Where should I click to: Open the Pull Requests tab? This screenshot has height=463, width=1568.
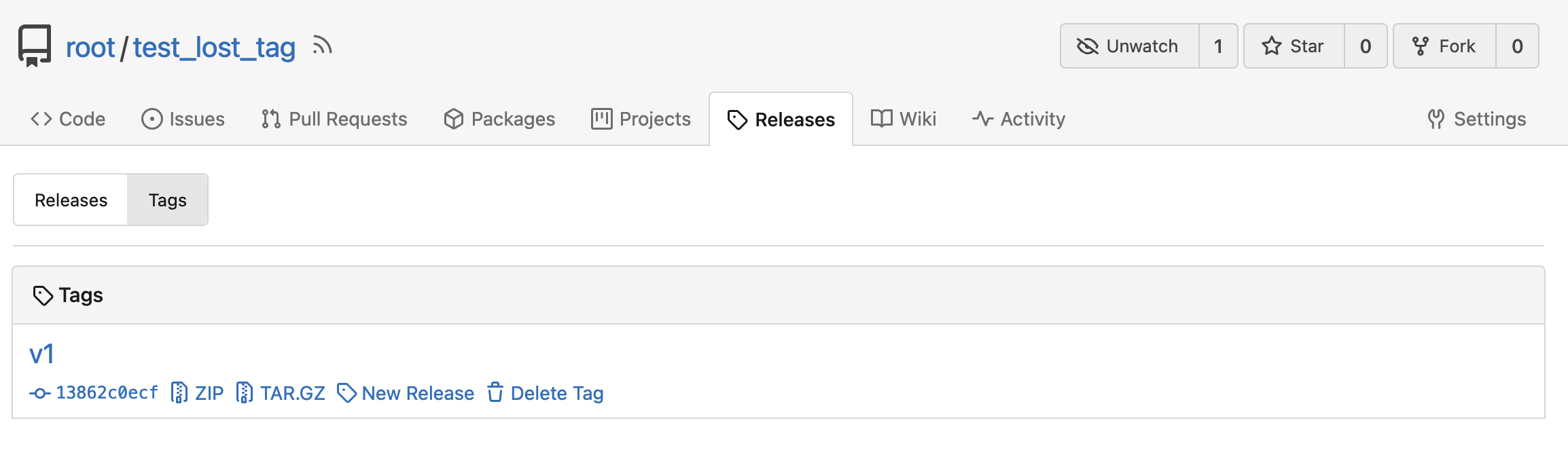point(334,119)
